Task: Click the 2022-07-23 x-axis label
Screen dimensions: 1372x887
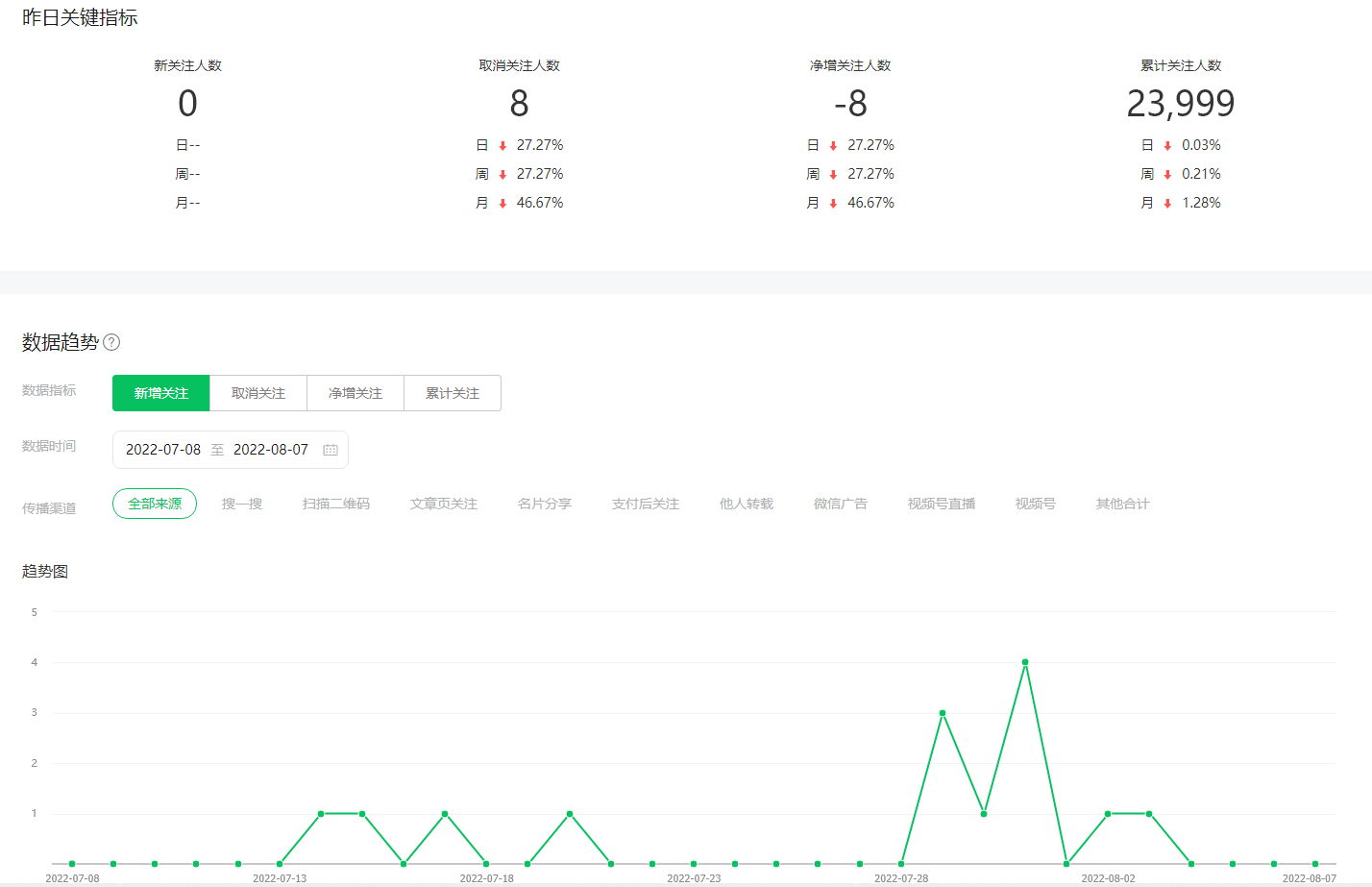Action: click(694, 878)
